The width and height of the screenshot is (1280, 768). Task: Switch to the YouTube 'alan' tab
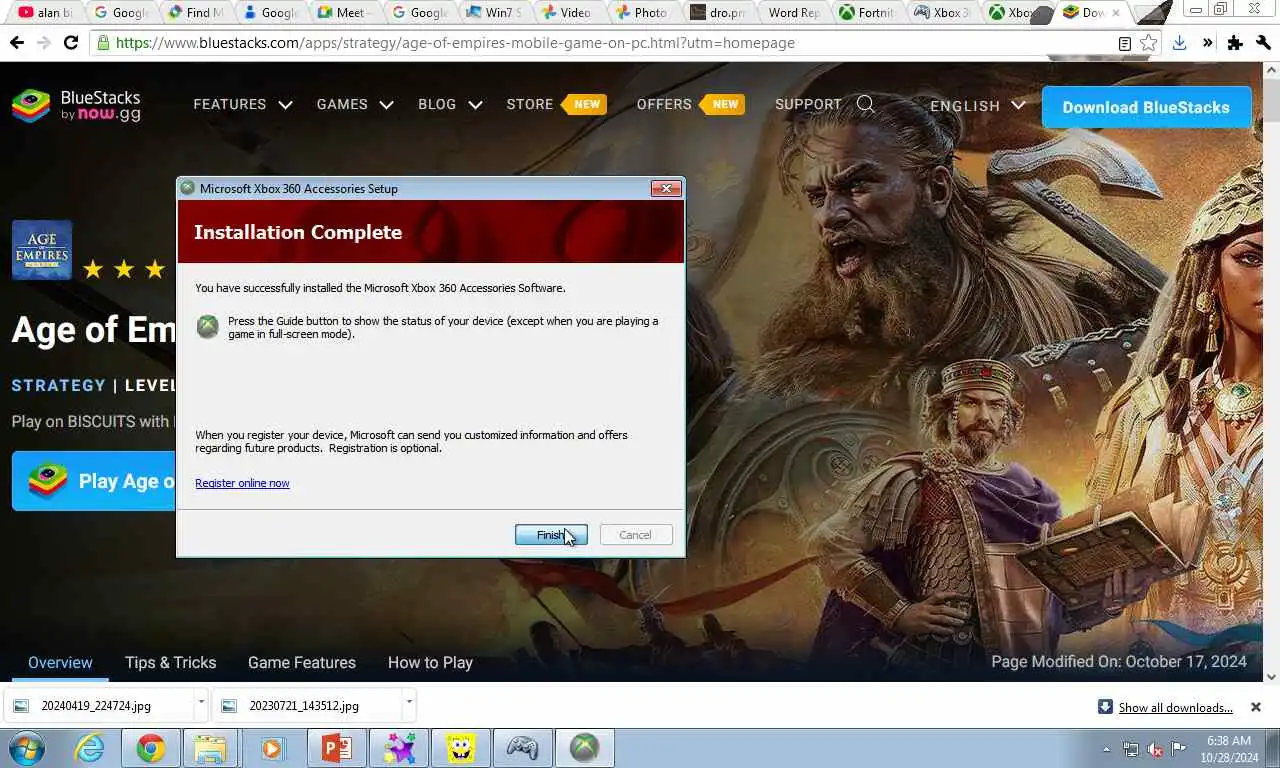pyautogui.click(x=44, y=13)
